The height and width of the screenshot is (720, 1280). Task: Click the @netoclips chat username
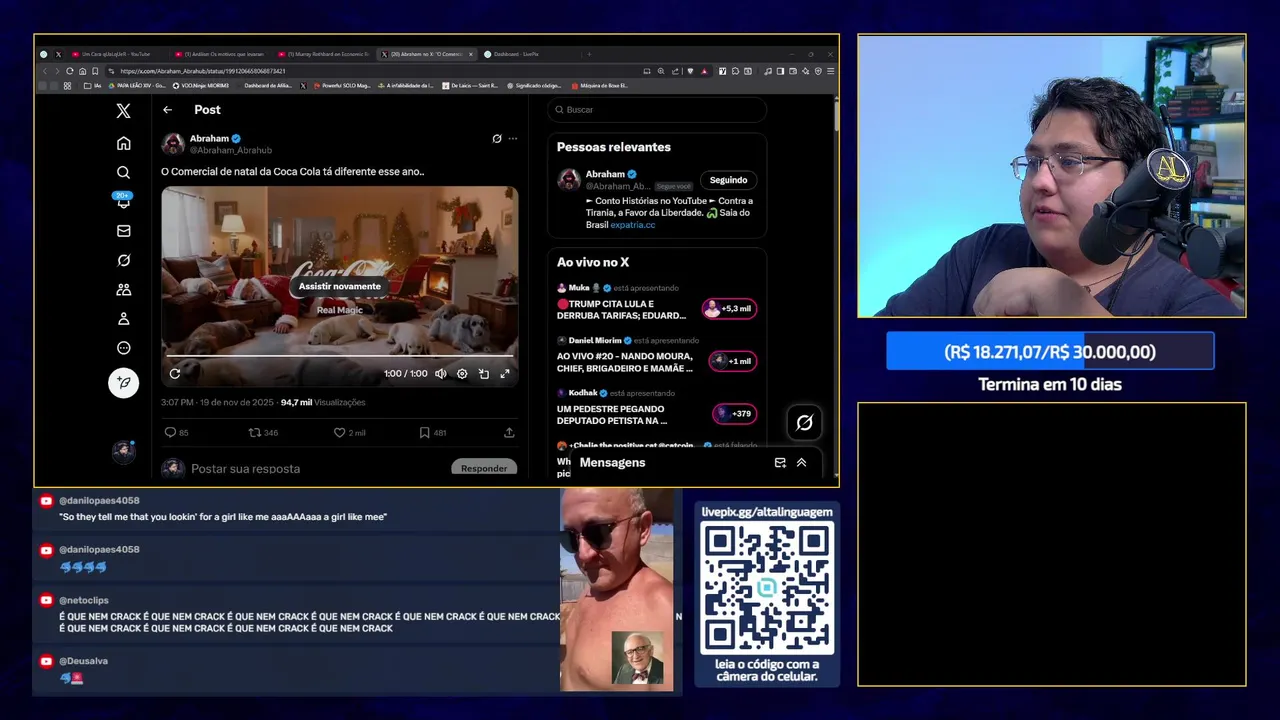[83, 600]
